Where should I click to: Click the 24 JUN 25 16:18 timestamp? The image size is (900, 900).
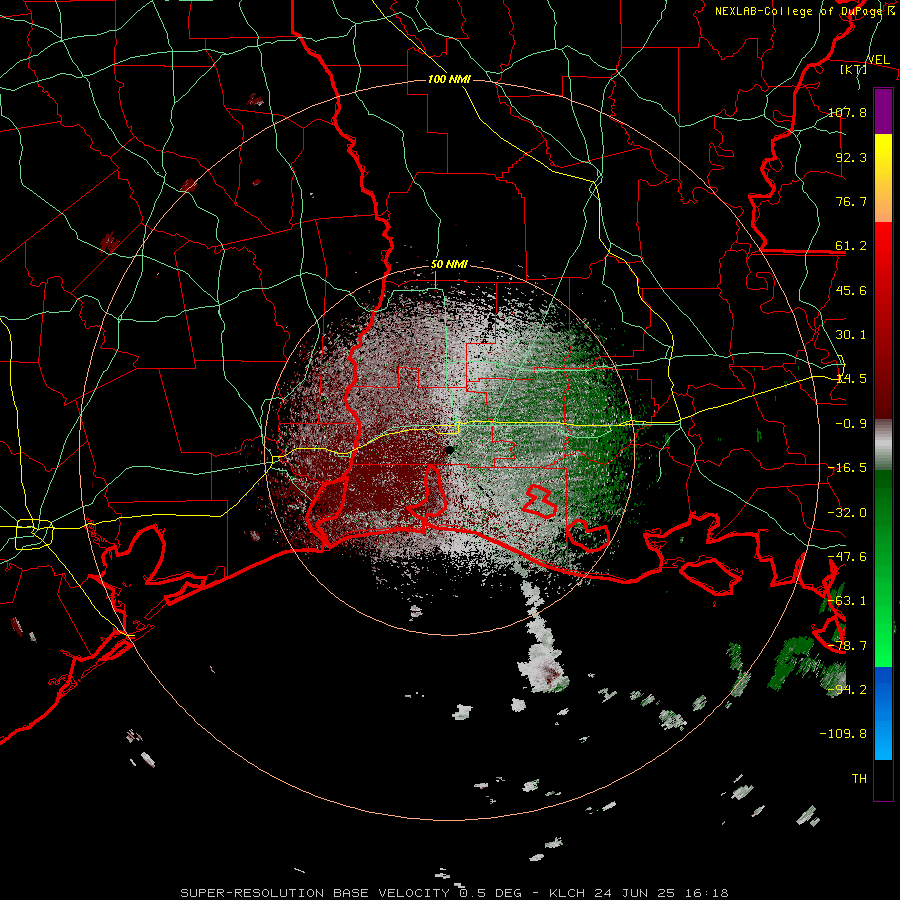[x=661, y=893]
